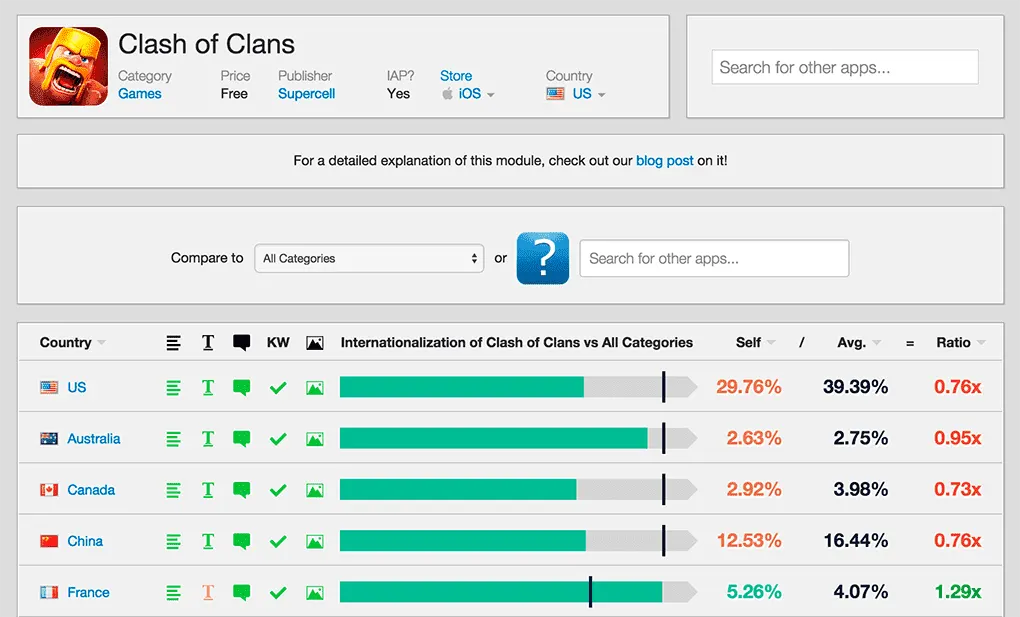Click the 3.98% average value

click(861, 489)
